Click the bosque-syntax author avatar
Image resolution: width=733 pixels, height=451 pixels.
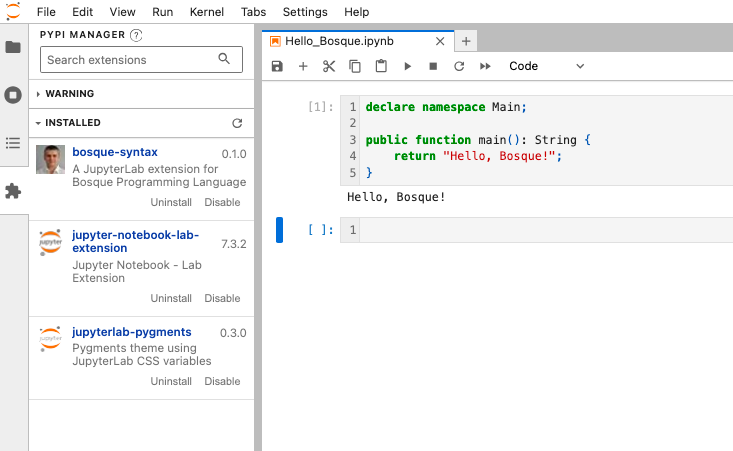(x=50, y=159)
